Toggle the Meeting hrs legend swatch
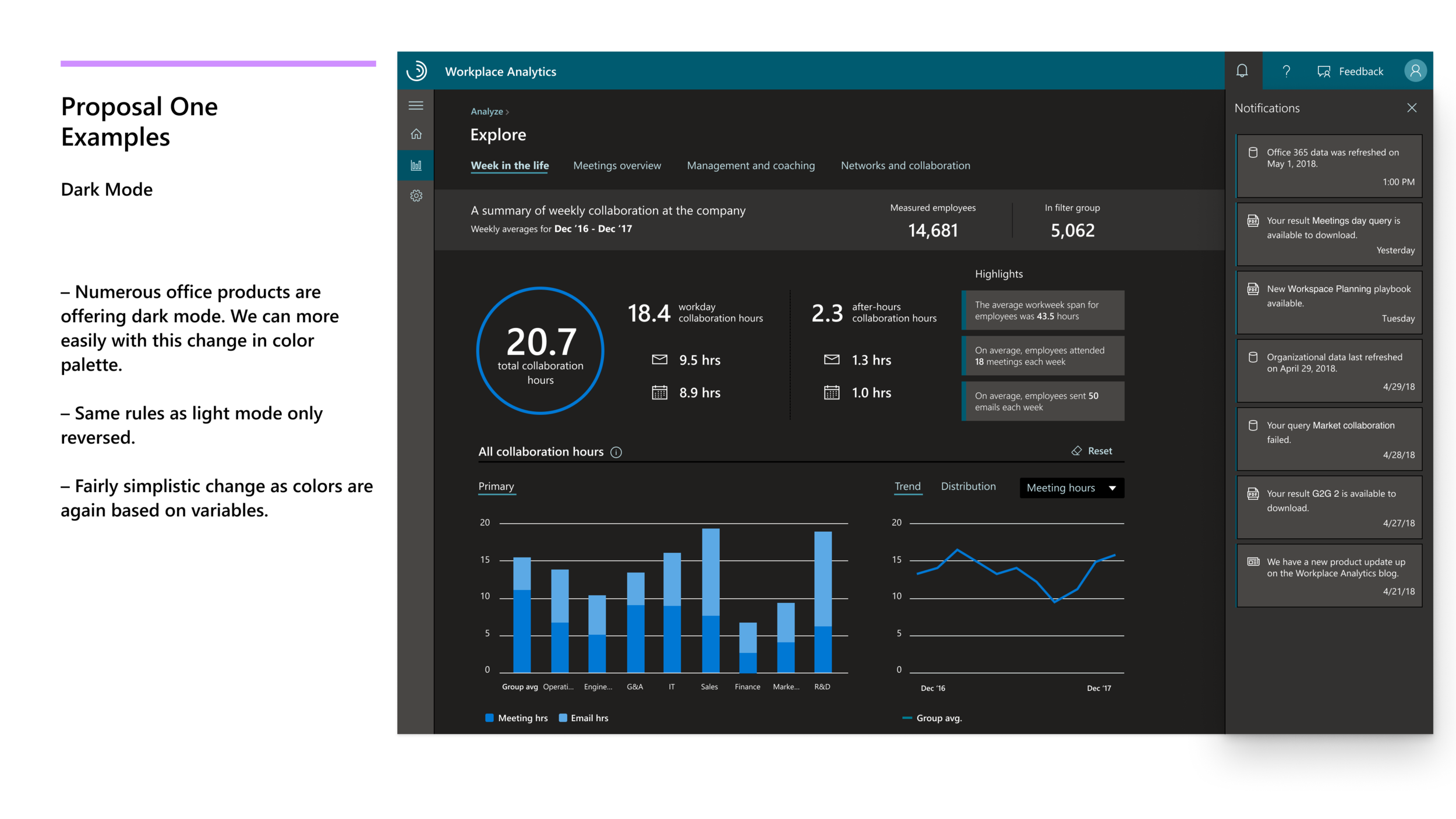The height and width of the screenshot is (819, 1456). coord(489,718)
